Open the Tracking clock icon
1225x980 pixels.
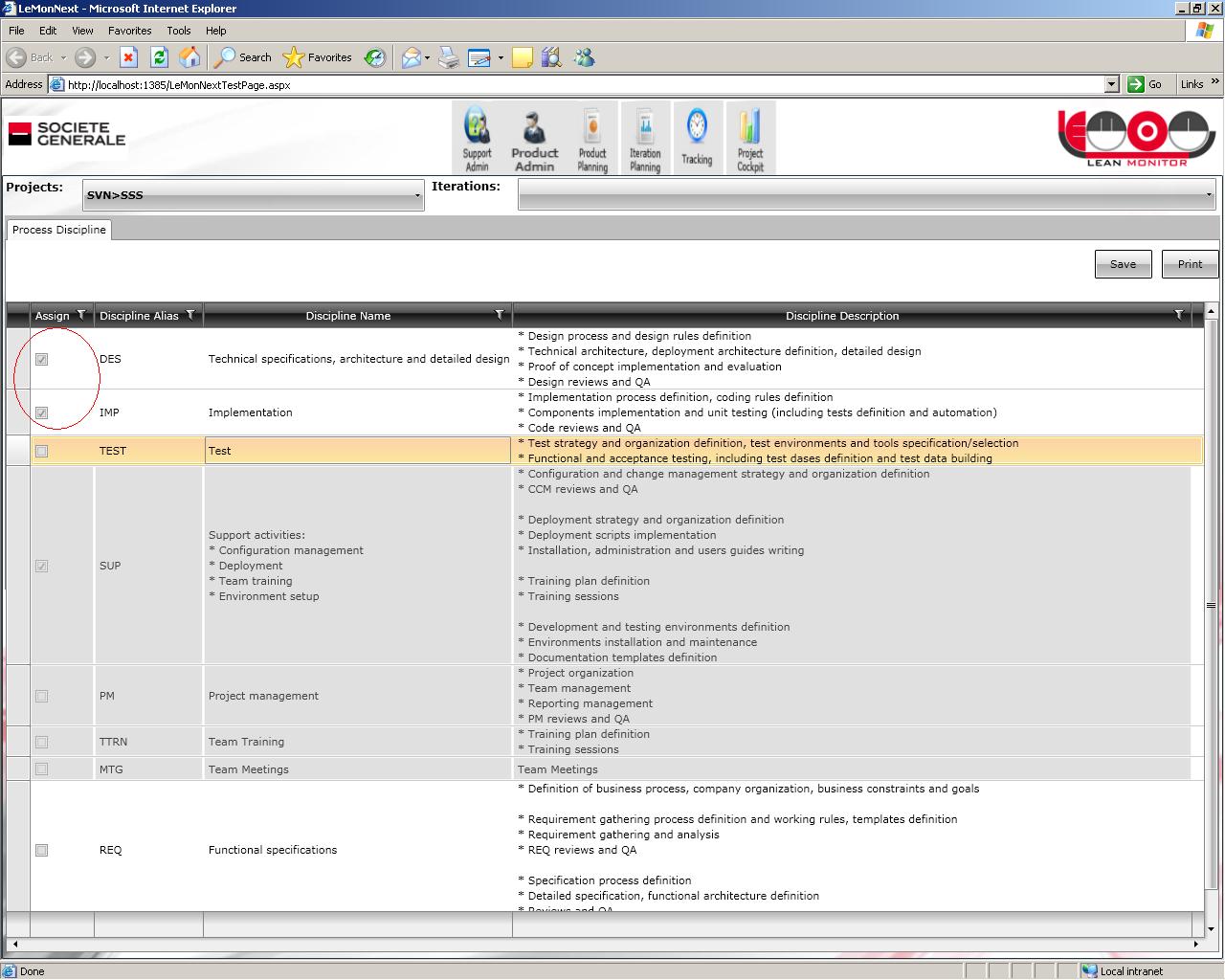click(x=697, y=139)
